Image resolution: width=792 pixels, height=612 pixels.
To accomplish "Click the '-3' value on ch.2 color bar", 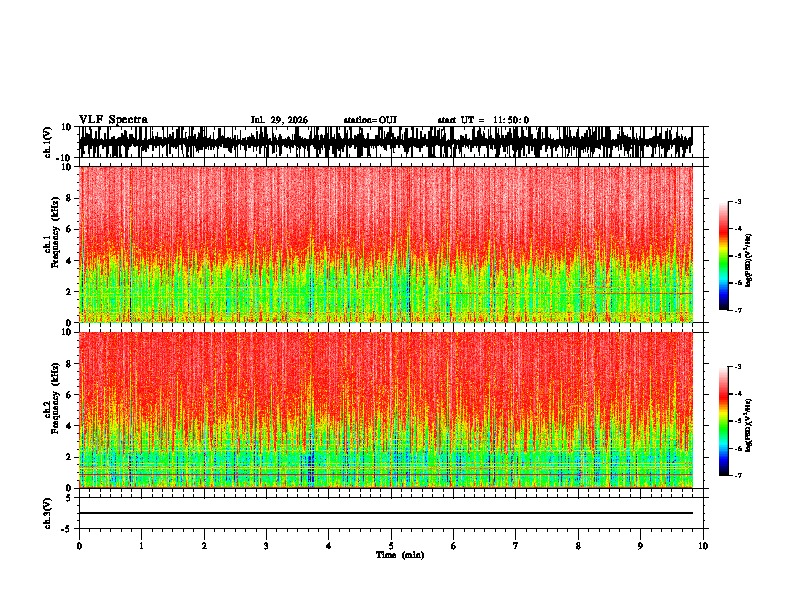I will click(x=737, y=367).
